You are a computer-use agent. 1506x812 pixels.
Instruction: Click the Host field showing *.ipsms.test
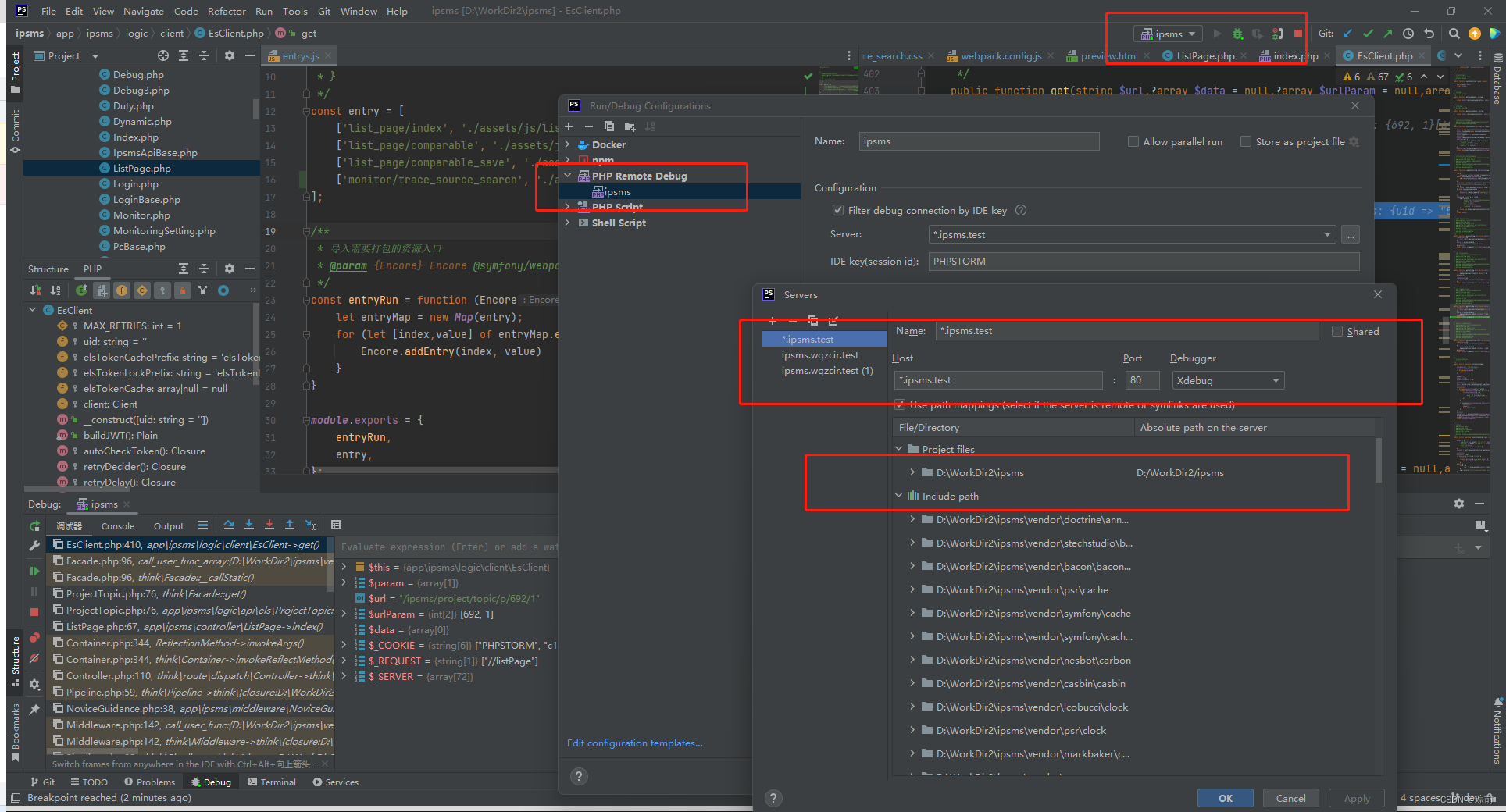click(998, 380)
